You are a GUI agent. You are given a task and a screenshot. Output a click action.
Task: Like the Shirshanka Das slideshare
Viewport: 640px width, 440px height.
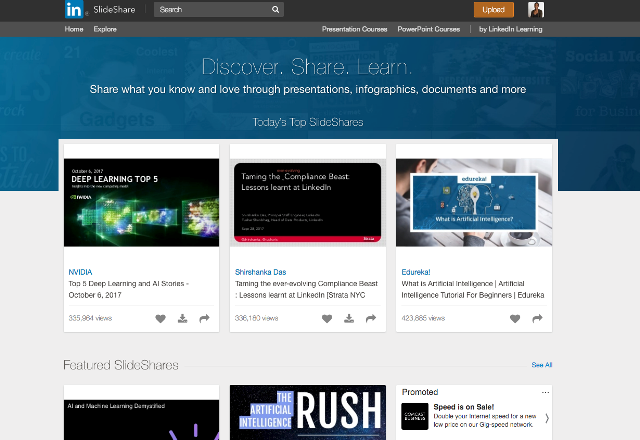tap(327, 318)
